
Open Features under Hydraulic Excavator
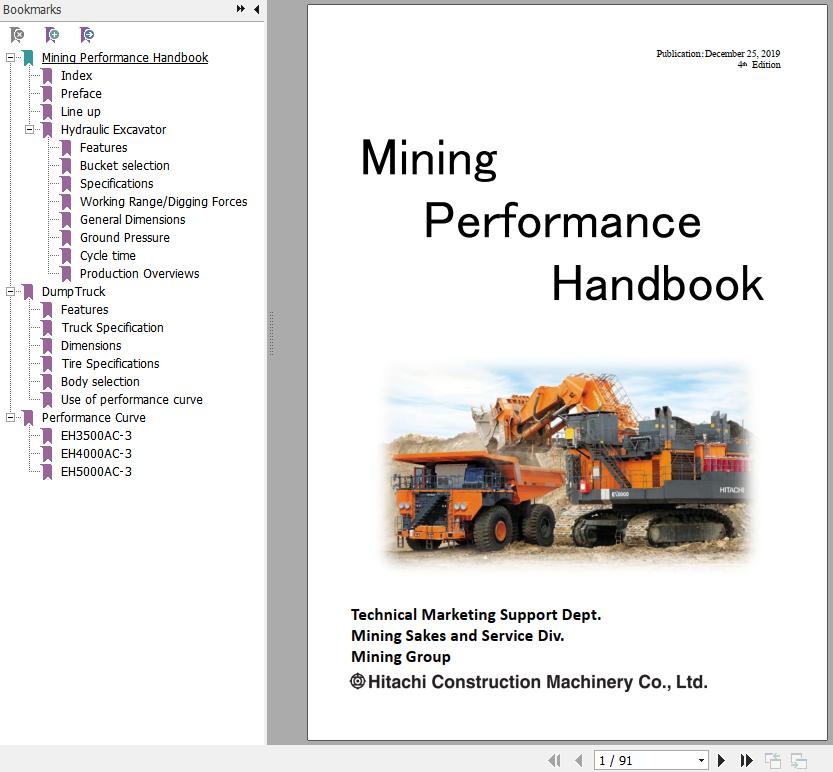[104, 148]
